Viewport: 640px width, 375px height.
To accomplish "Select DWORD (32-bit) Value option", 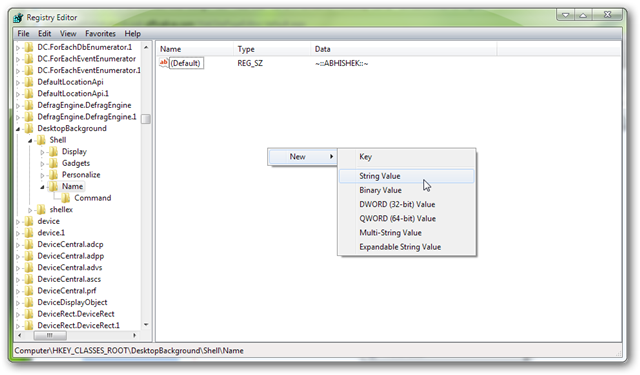I will pyautogui.click(x=407, y=204).
